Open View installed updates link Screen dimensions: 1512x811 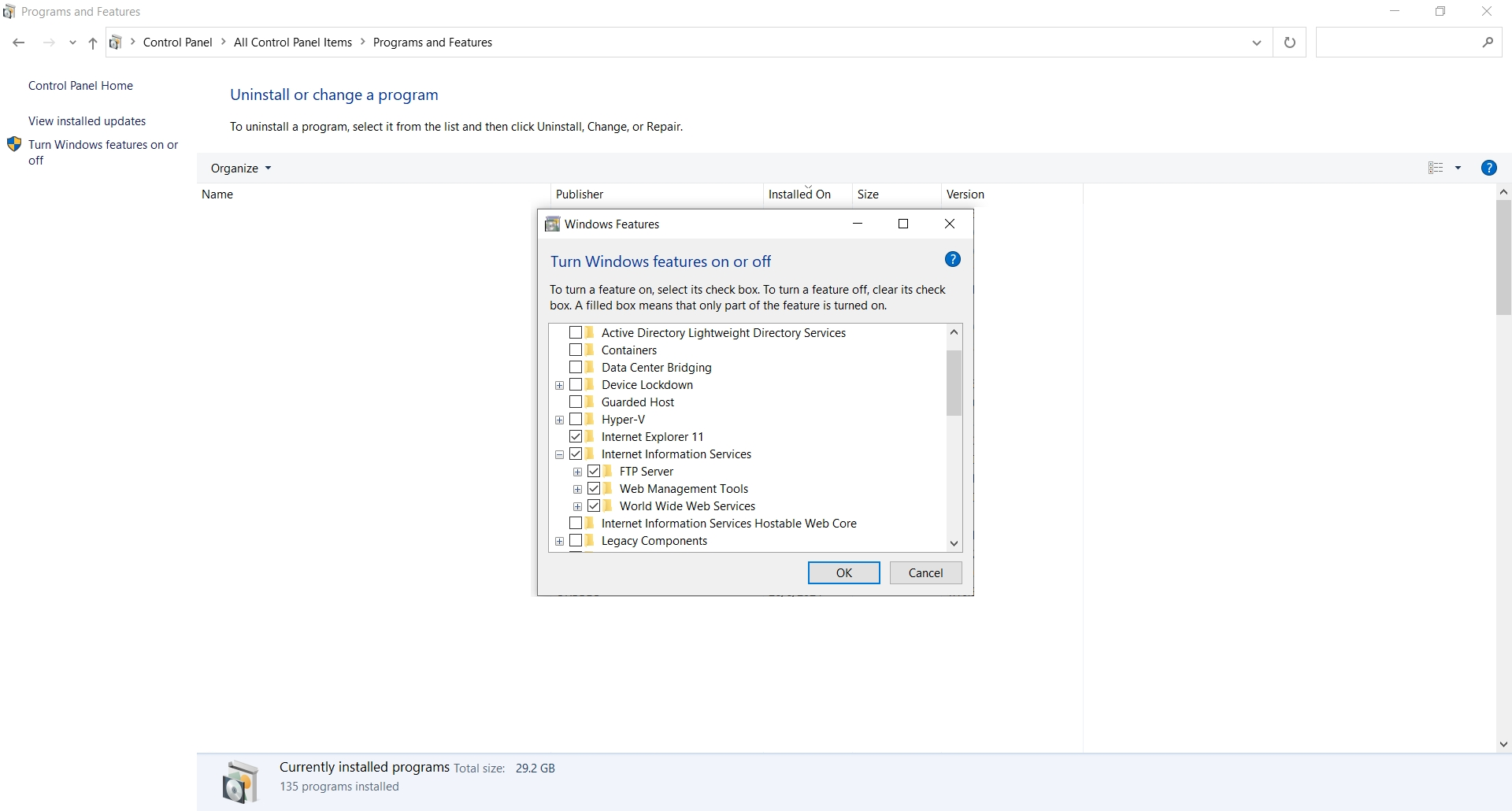click(x=87, y=121)
